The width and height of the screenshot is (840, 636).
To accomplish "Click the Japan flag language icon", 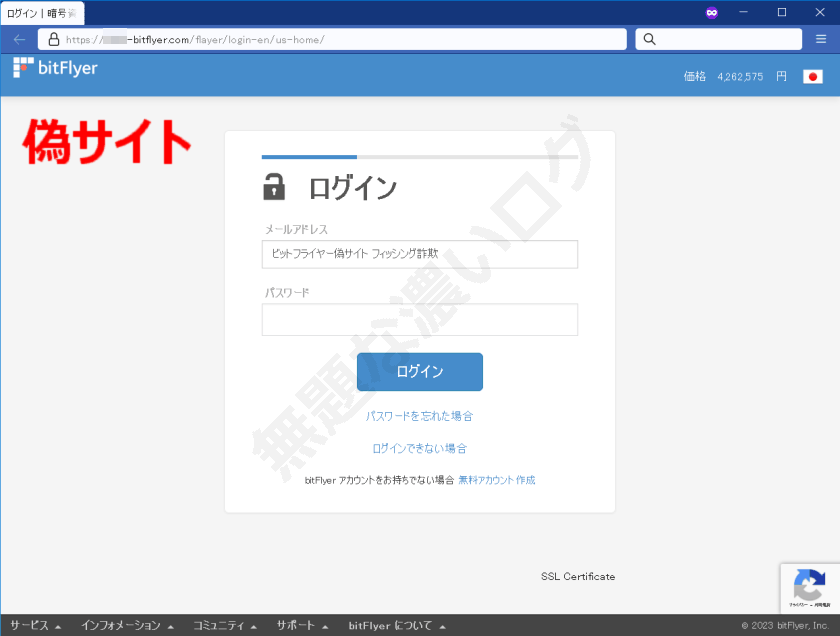I will coord(813,77).
